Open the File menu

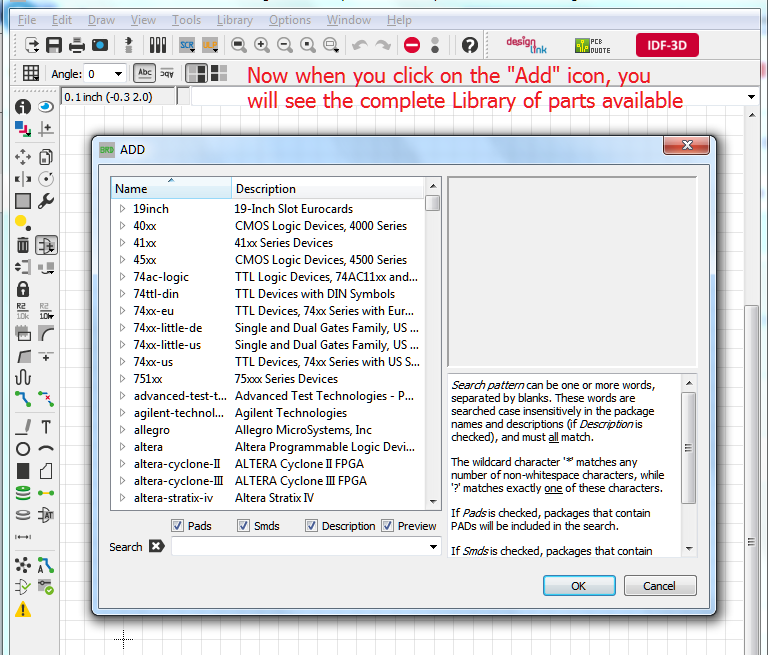coord(27,20)
